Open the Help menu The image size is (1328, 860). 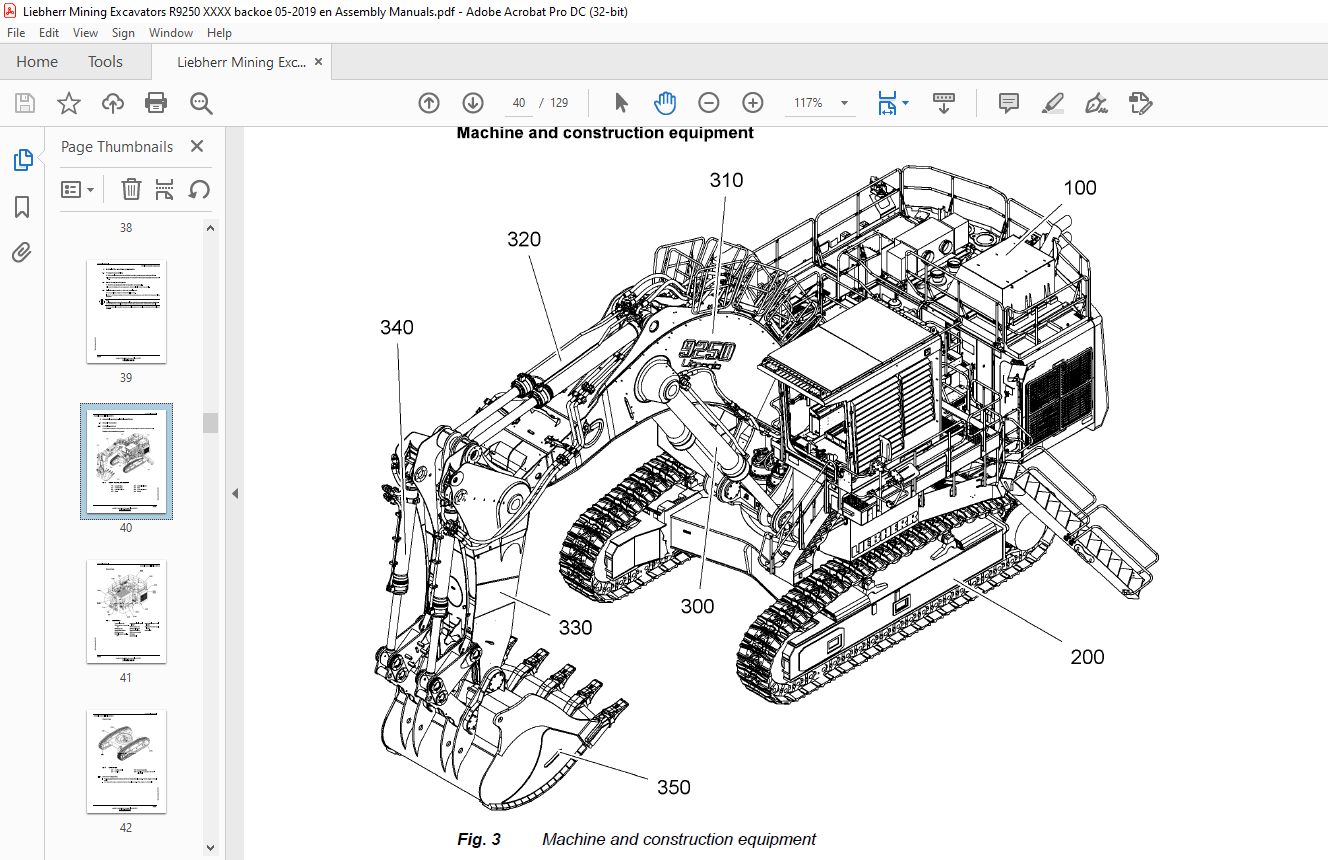click(219, 33)
